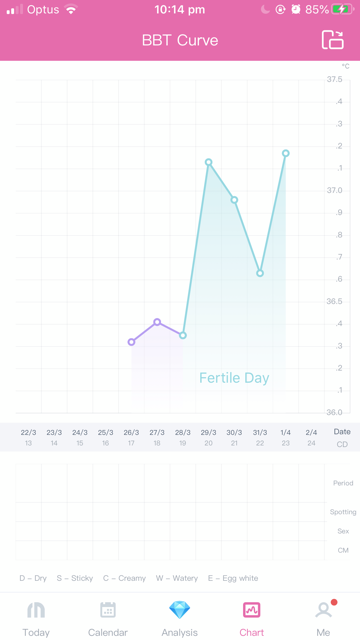Tap the Spotting row label
The image size is (360, 640).
tap(343, 512)
